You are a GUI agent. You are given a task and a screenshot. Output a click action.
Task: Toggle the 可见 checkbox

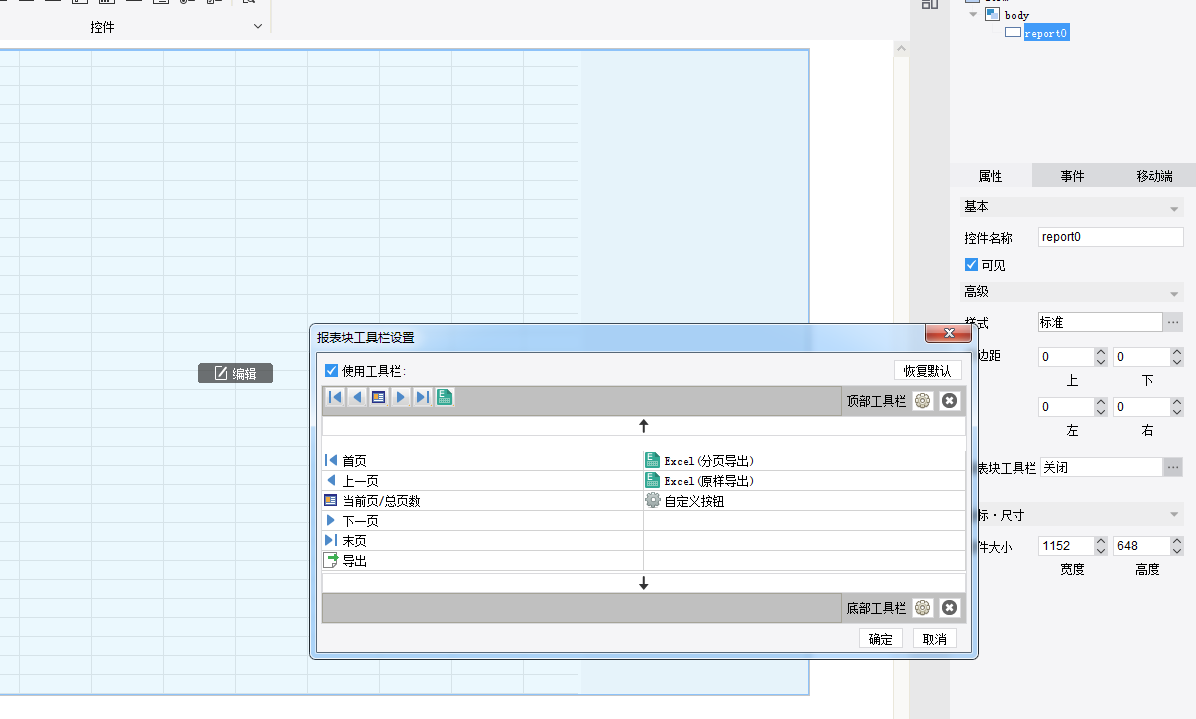point(971,265)
